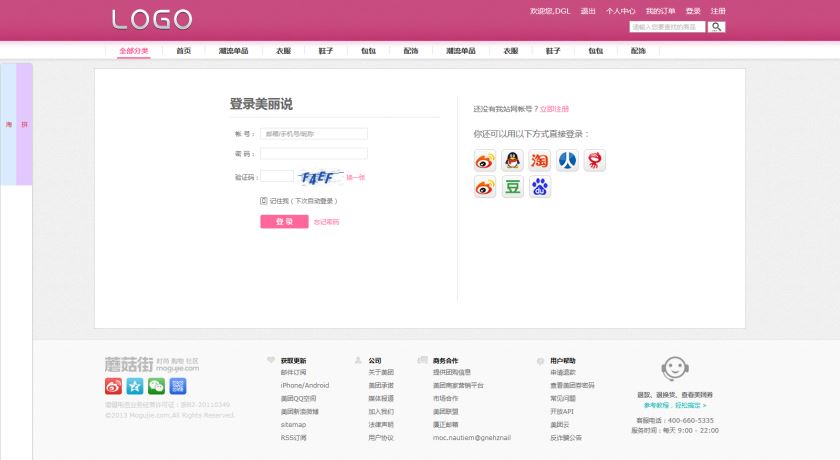Choose Weibo login icon beside Douban icon
Screen dimensions: 840x460
click(485, 187)
